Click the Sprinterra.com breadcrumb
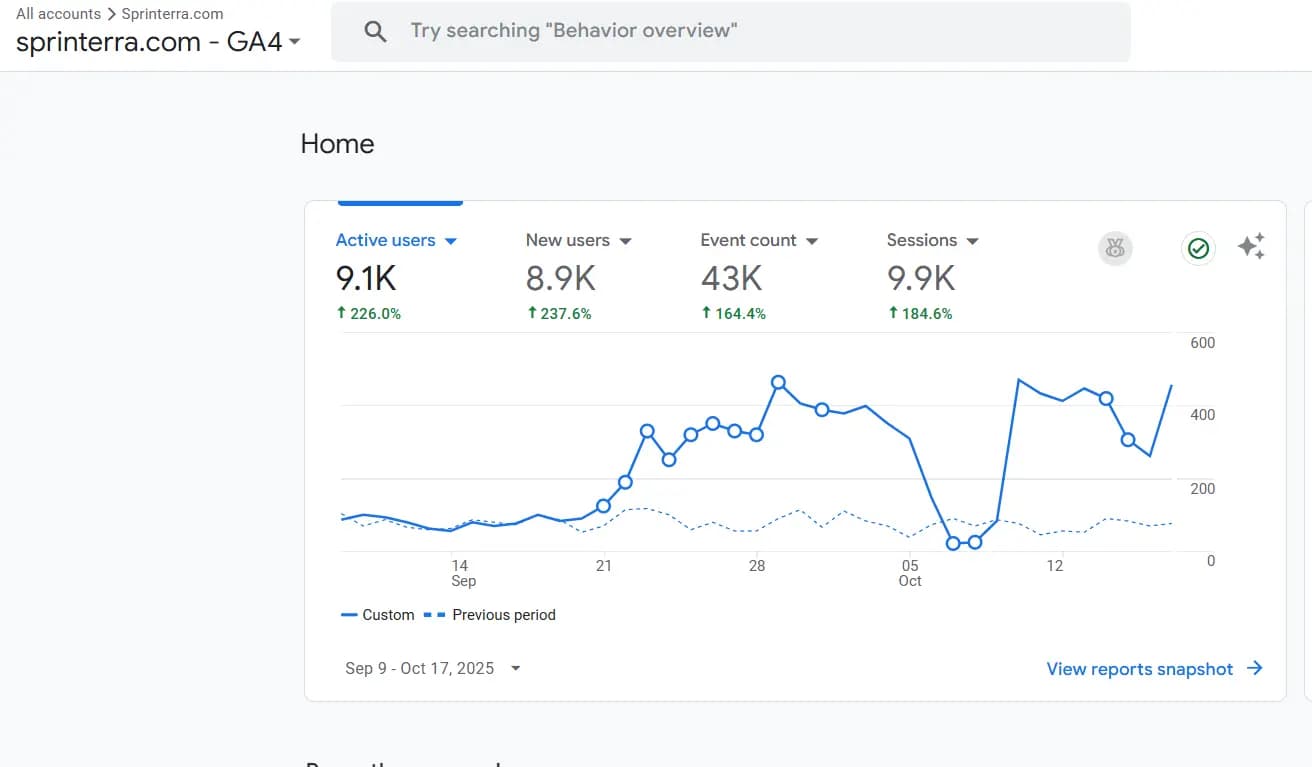Image resolution: width=1312 pixels, height=767 pixels. coord(172,14)
